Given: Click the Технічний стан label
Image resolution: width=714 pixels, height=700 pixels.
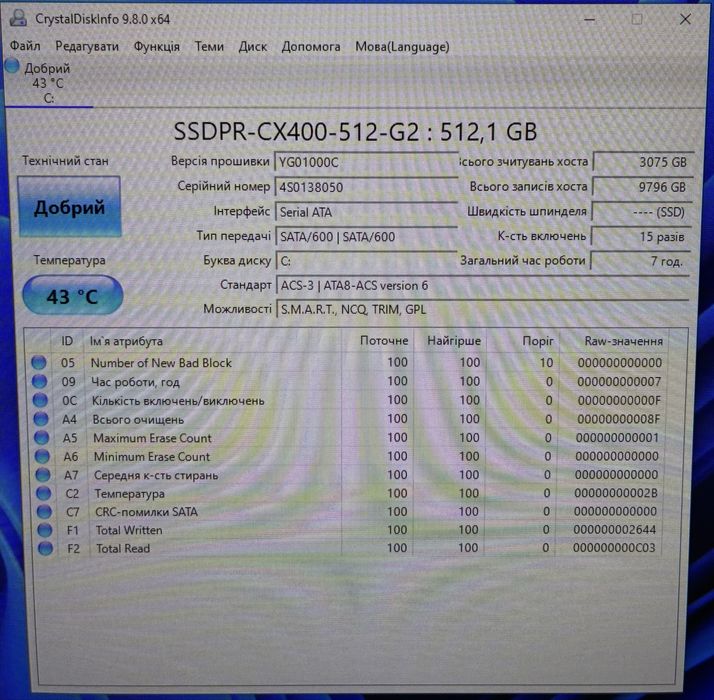Looking at the screenshot, I should (x=66, y=161).
